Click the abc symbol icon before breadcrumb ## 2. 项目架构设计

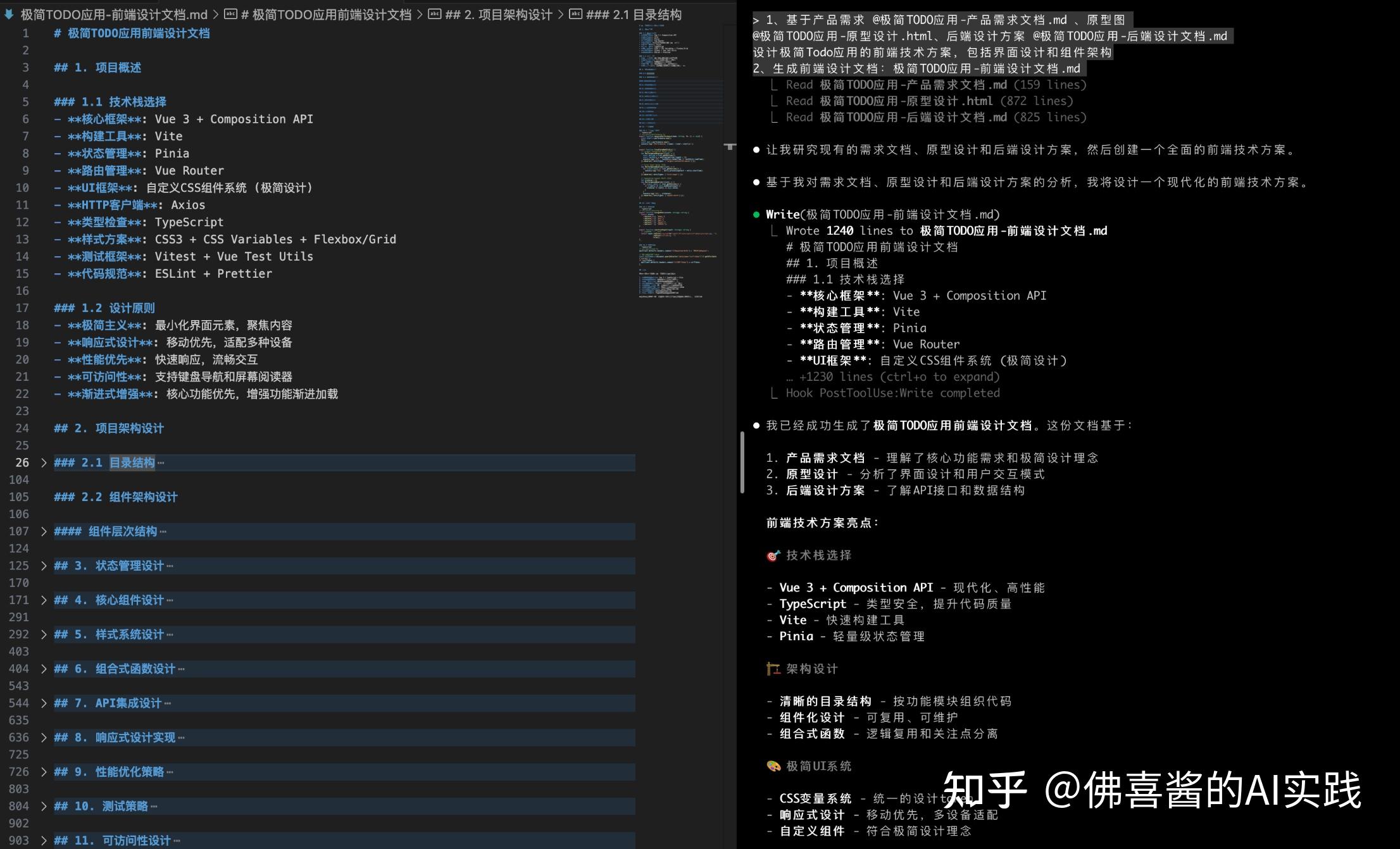point(434,14)
